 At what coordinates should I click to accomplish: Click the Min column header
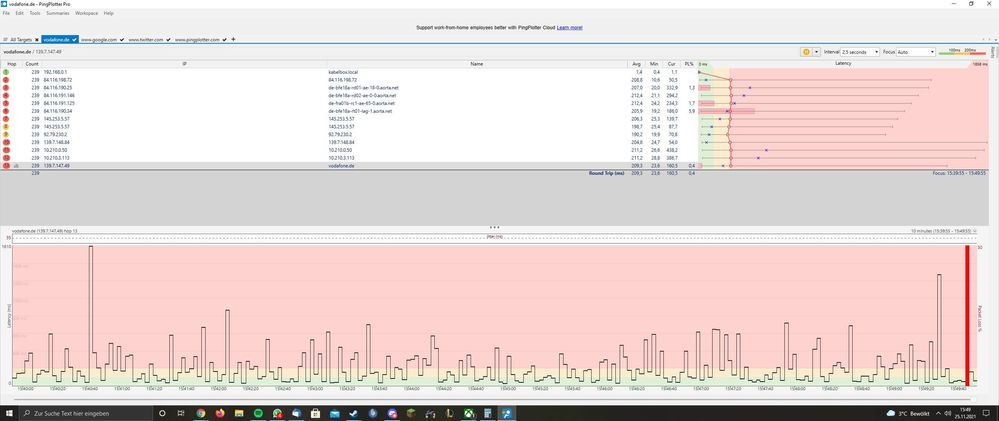[x=654, y=64]
